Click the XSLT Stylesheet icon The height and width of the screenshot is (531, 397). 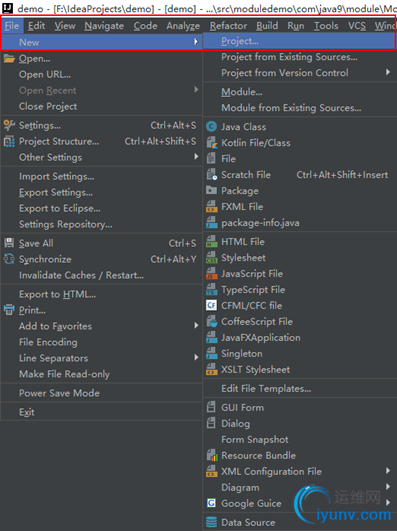coord(212,369)
